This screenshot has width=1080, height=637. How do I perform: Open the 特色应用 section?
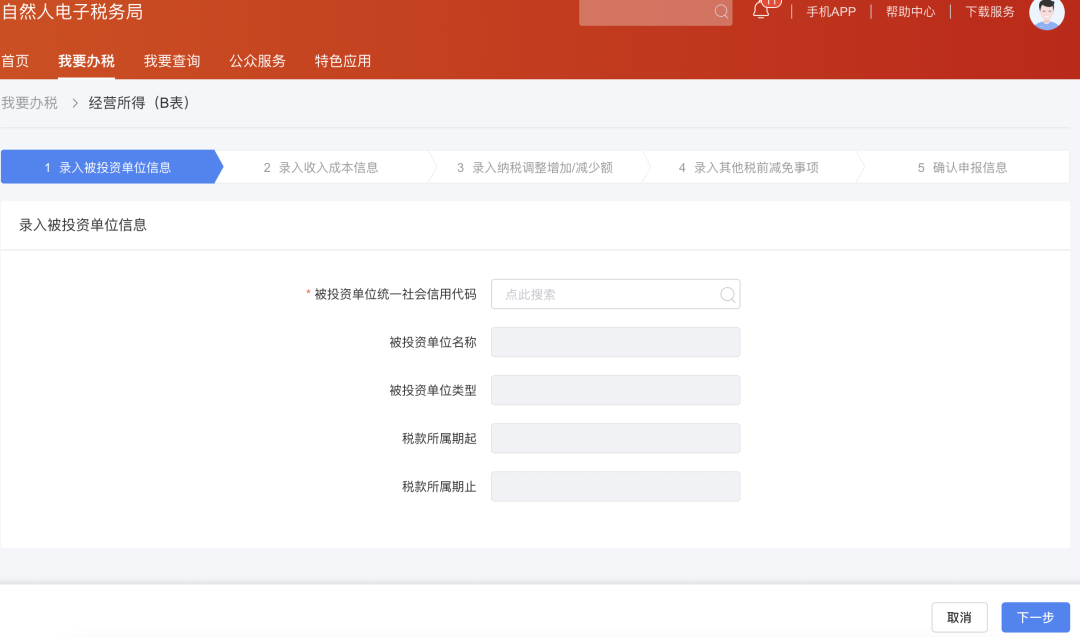[341, 60]
